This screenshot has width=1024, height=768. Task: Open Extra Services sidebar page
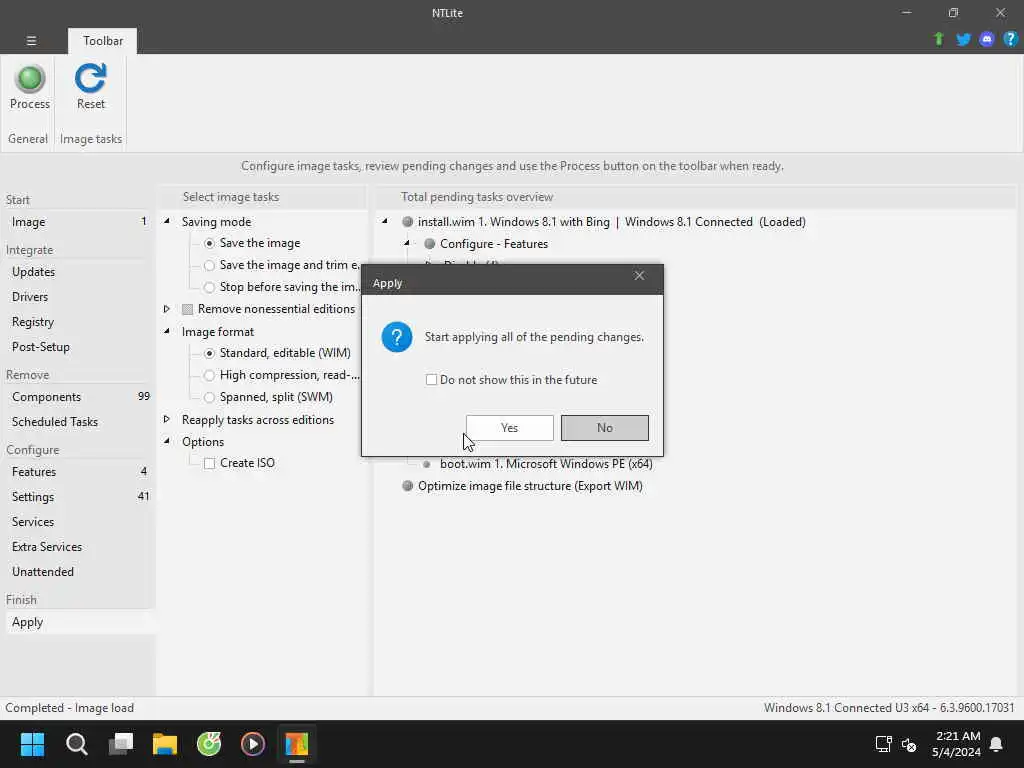pos(78,547)
